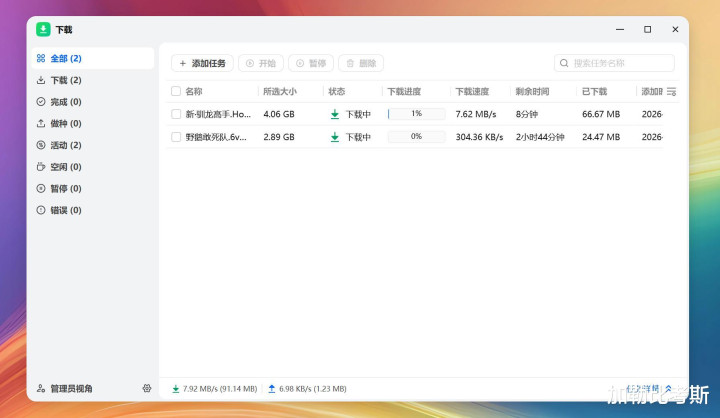Click the 错误 (0) error warning icon
720x418 pixels.
click(41, 210)
